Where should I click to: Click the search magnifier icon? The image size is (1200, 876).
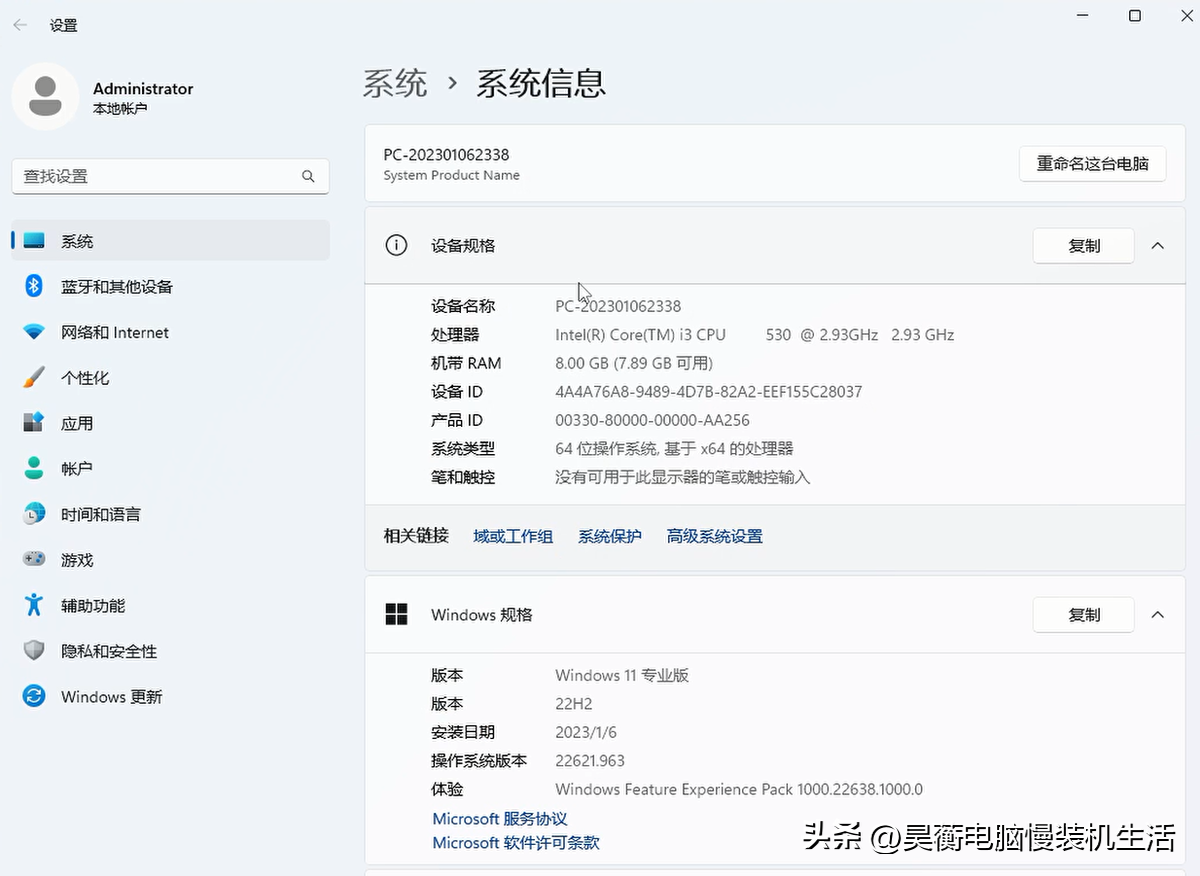tap(308, 176)
